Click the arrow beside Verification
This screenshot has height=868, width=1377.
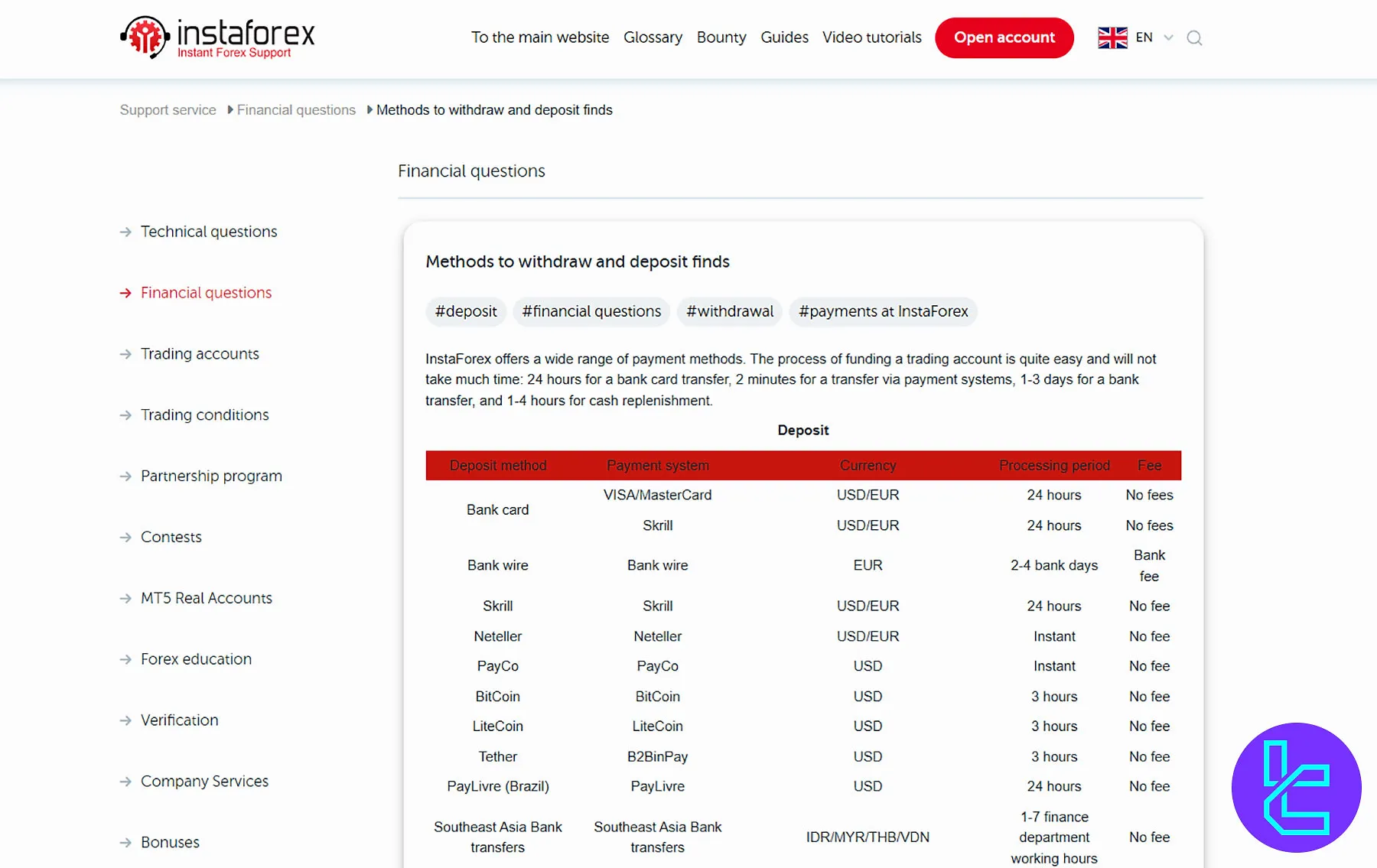click(125, 720)
